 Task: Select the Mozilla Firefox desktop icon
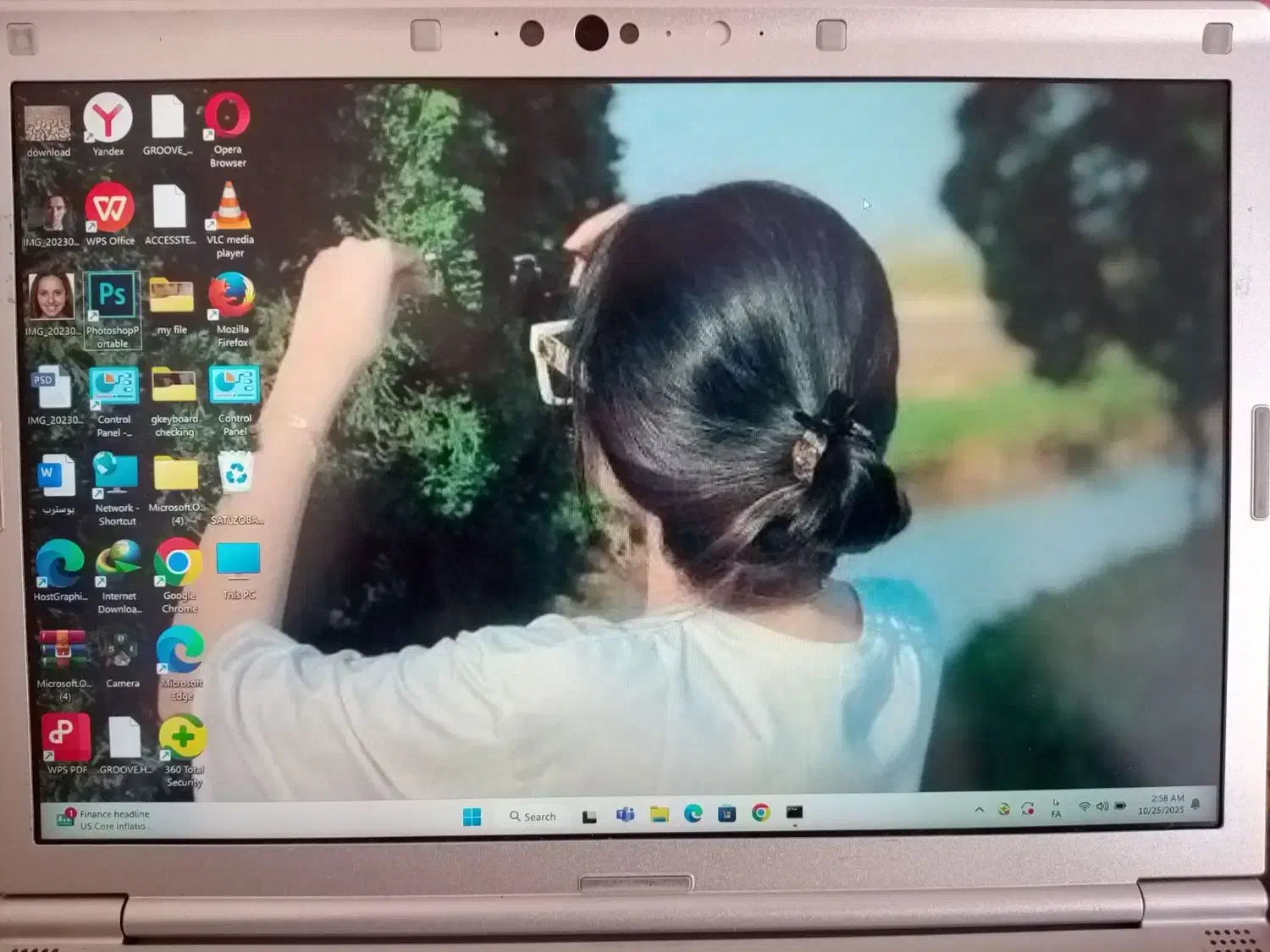[232, 297]
